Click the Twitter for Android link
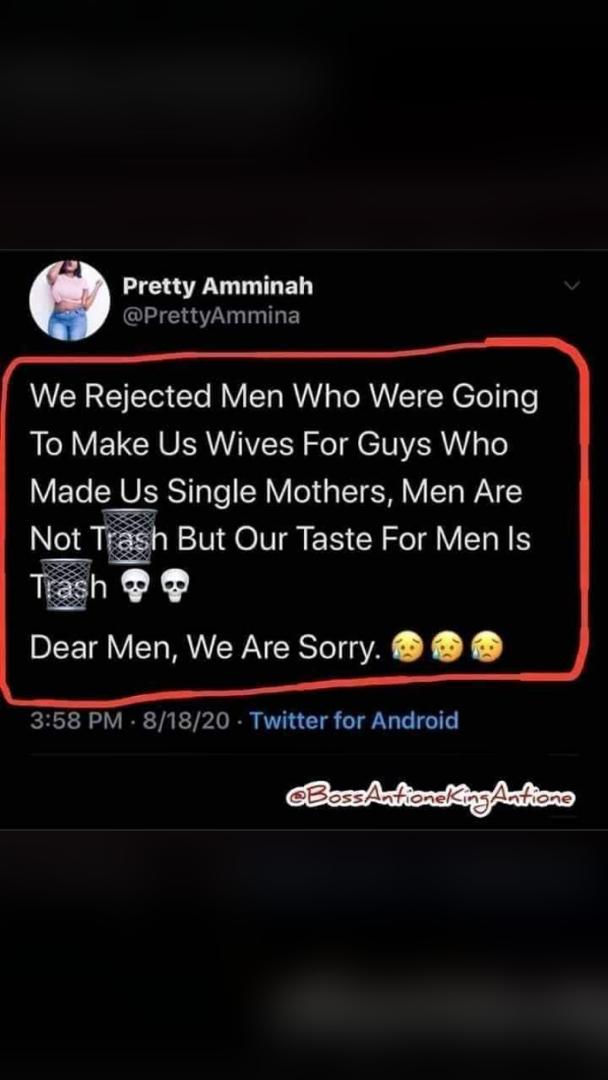 click(x=353, y=720)
